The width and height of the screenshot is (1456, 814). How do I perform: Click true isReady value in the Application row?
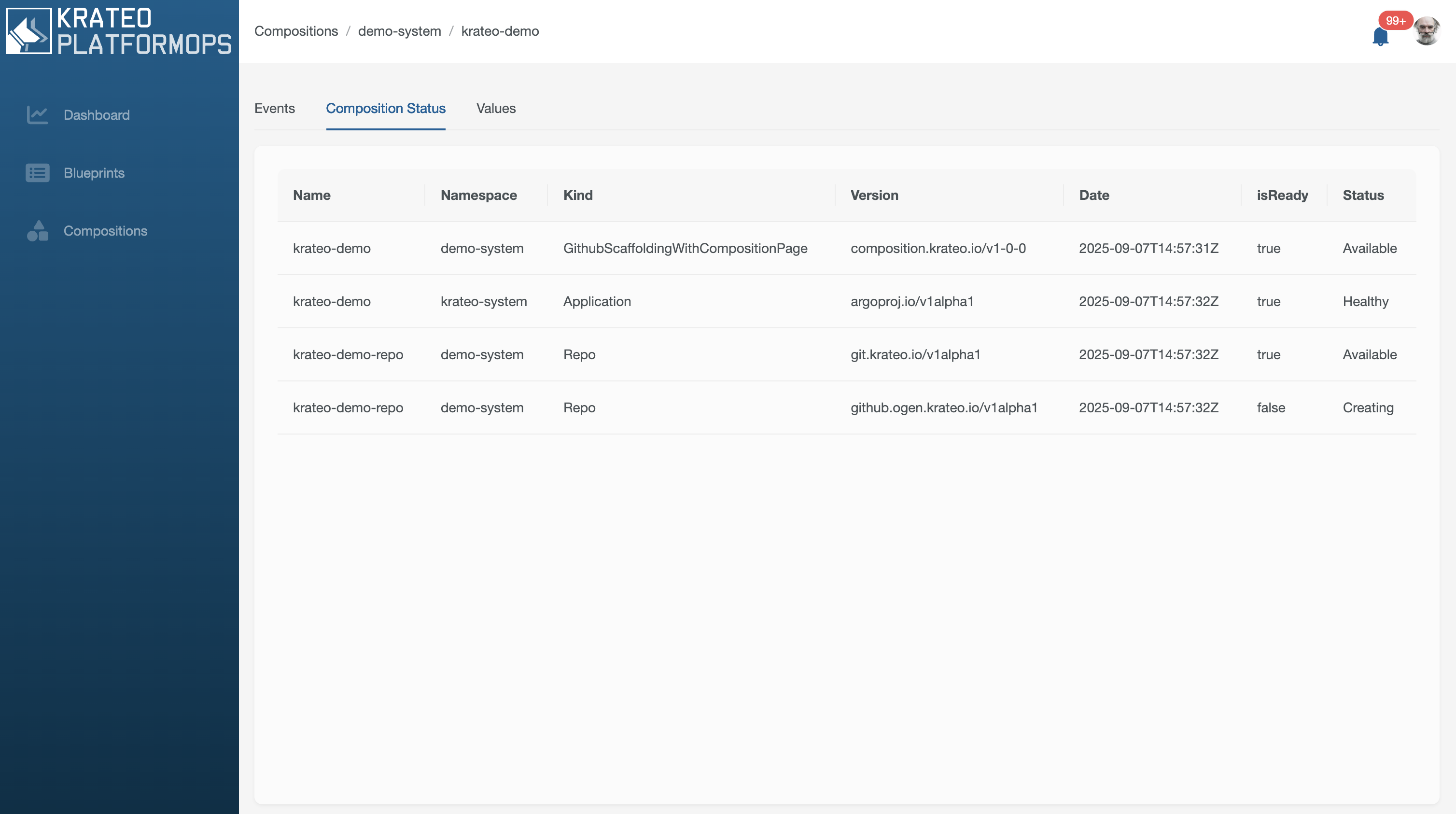[1268, 301]
